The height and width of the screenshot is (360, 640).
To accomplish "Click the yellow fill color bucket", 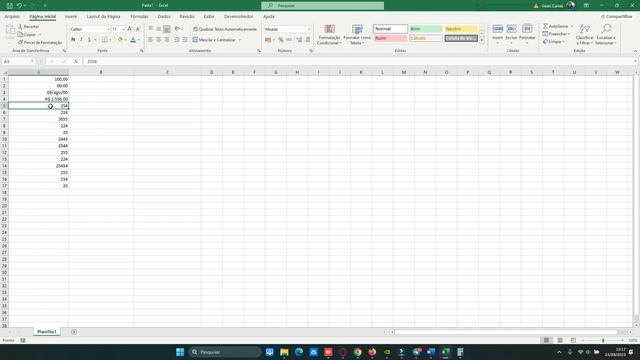I will (x=120, y=40).
